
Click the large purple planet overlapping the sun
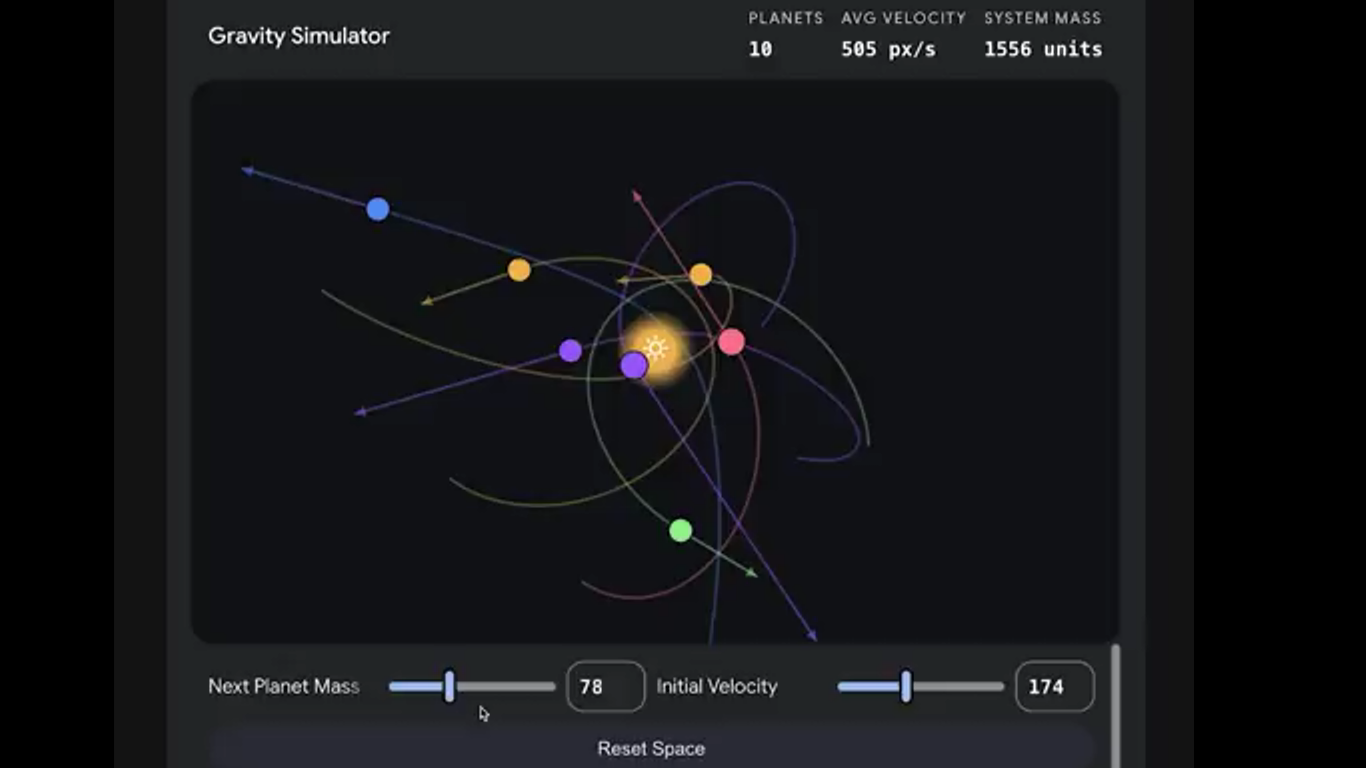[633, 366]
